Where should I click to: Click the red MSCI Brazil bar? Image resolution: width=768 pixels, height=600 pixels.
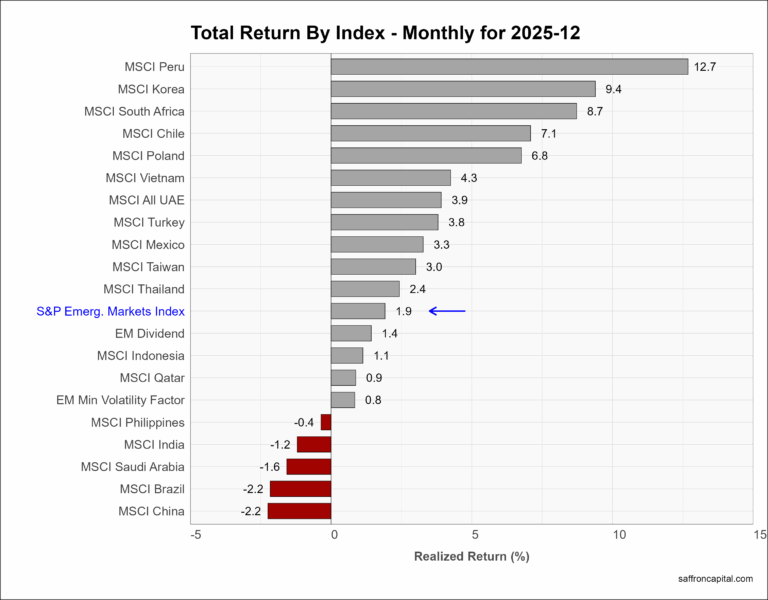point(300,489)
